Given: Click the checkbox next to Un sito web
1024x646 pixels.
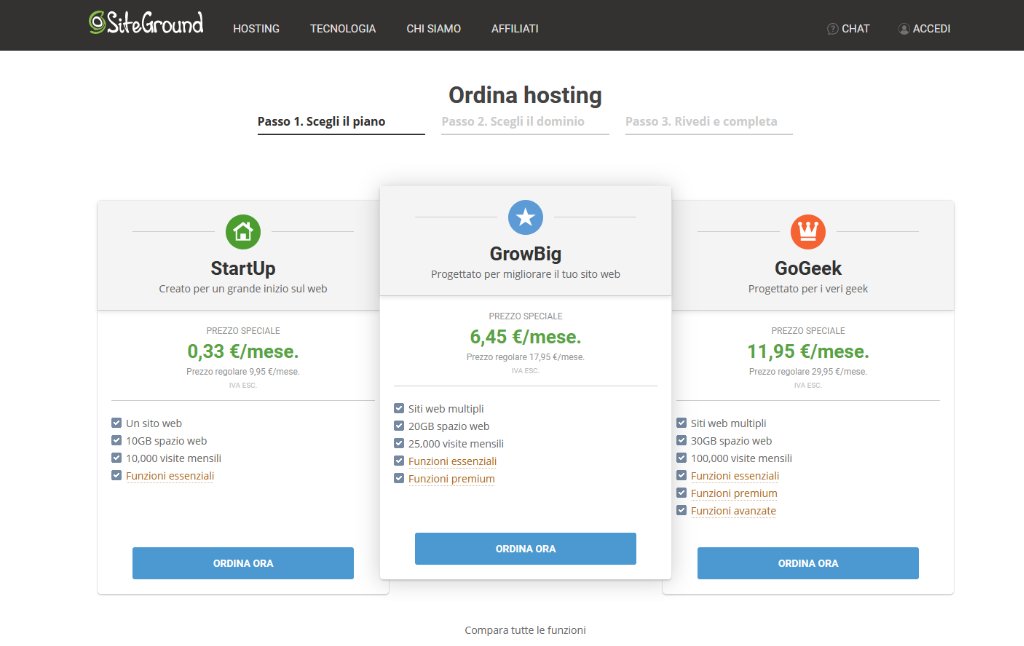Looking at the screenshot, I should pyautogui.click(x=116, y=423).
